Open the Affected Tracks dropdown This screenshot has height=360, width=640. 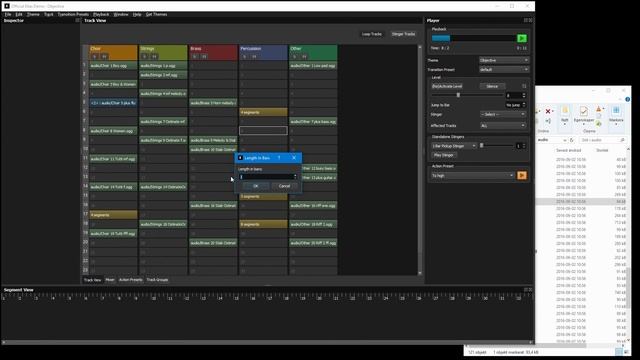(503, 126)
